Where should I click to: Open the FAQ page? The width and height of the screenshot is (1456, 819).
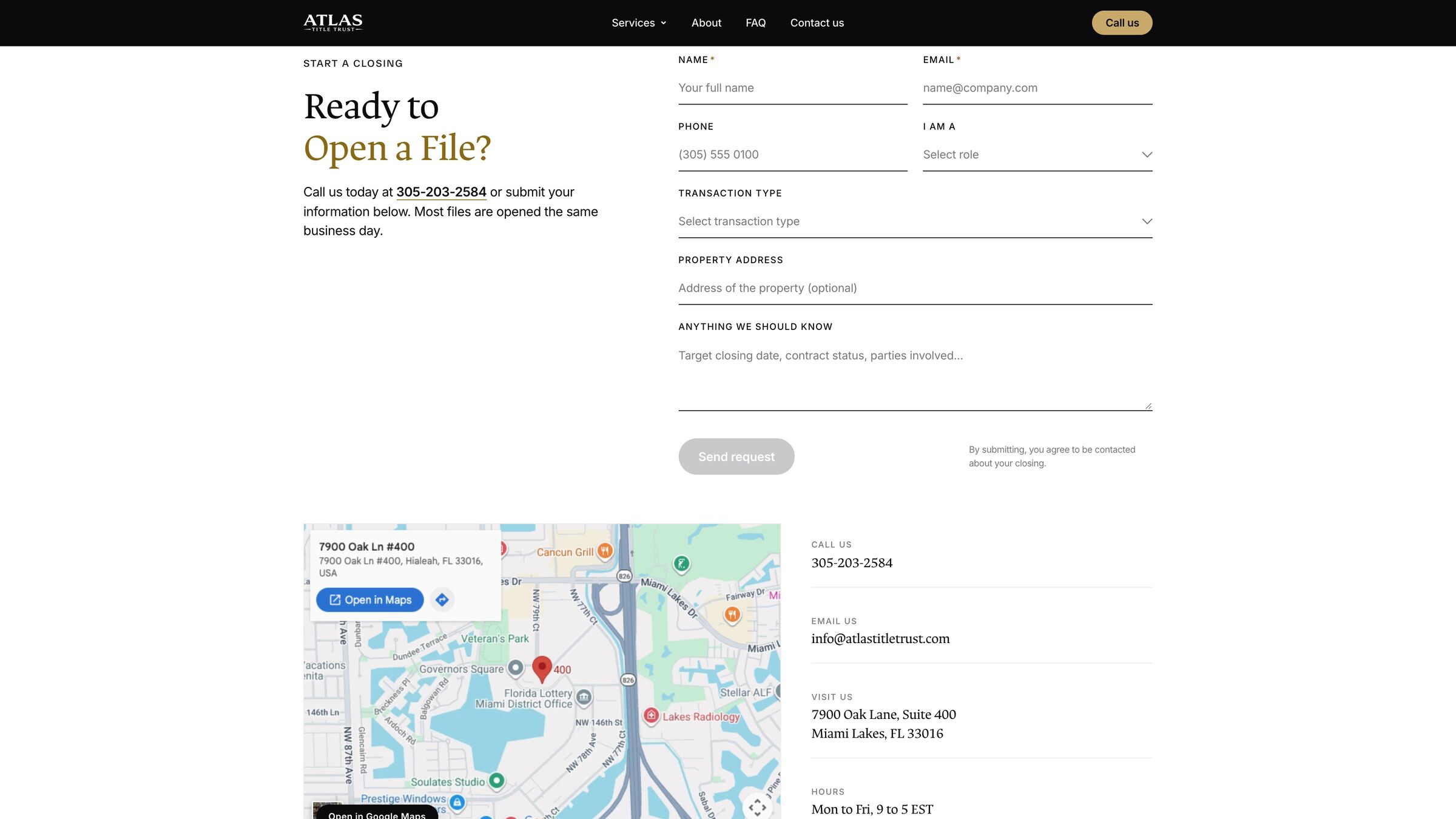coord(755,23)
